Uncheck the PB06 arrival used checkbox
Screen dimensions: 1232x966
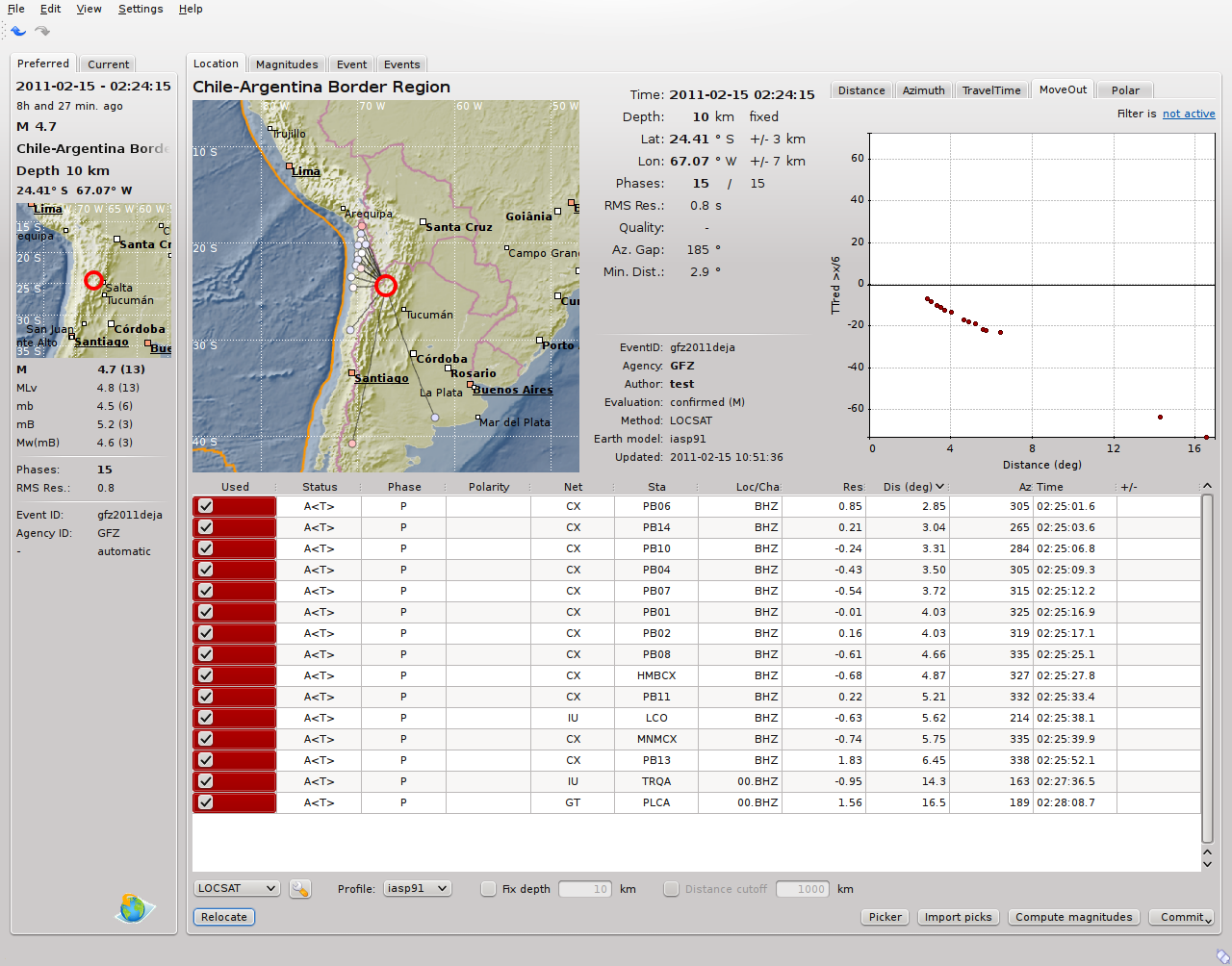coord(206,506)
